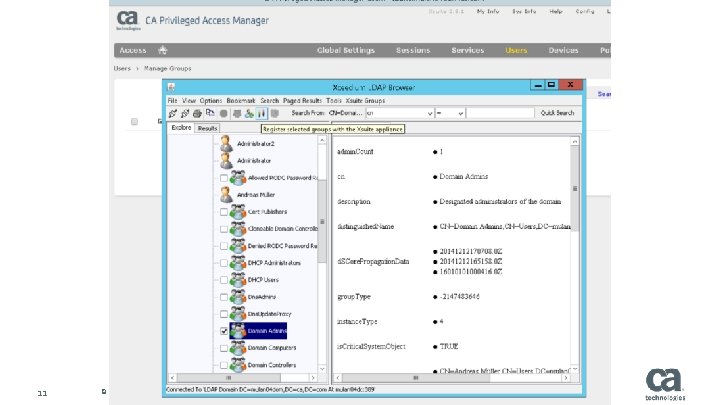The image size is (720, 405).
Task: Open the Options menu
Action: tap(211, 101)
